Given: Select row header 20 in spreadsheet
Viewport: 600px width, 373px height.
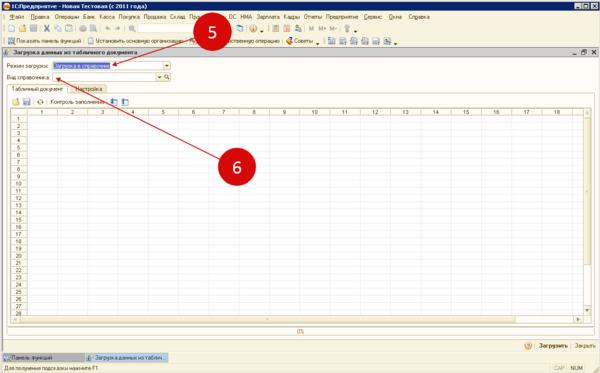Looking at the screenshot, I should (x=18, y=256).
